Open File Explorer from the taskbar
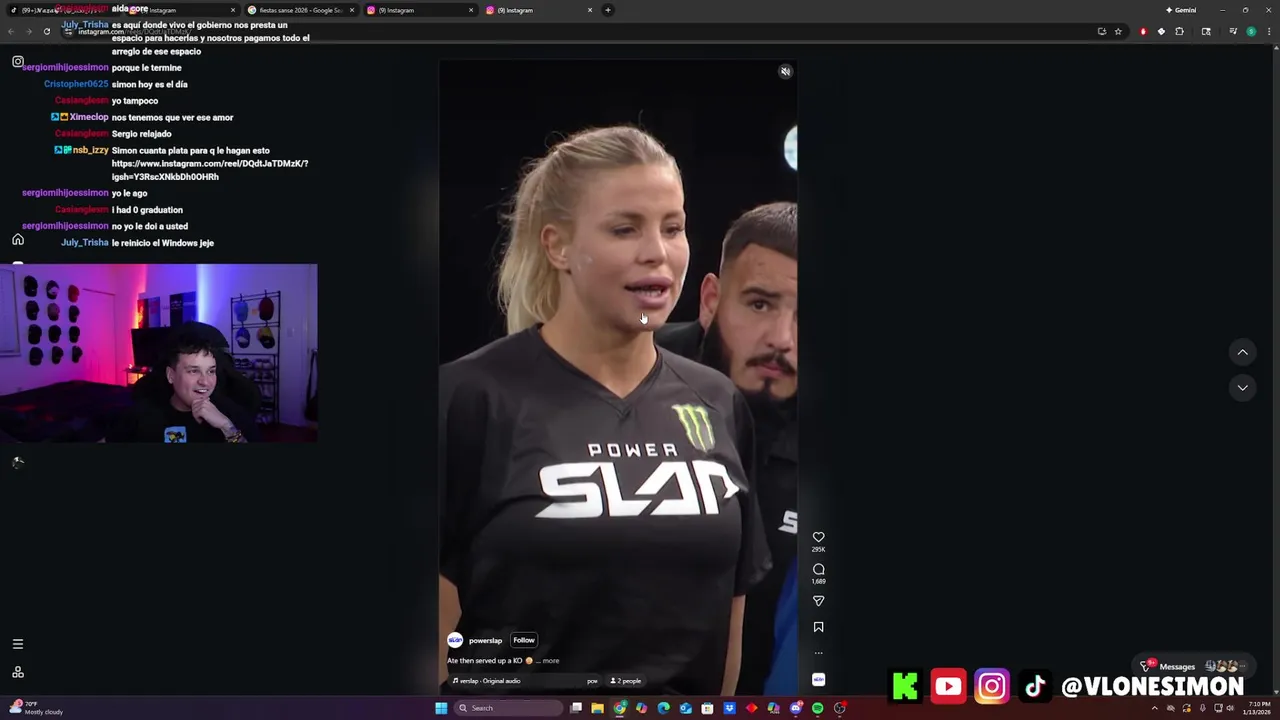The image size is (1280, 720). click(x=597, y=708)
